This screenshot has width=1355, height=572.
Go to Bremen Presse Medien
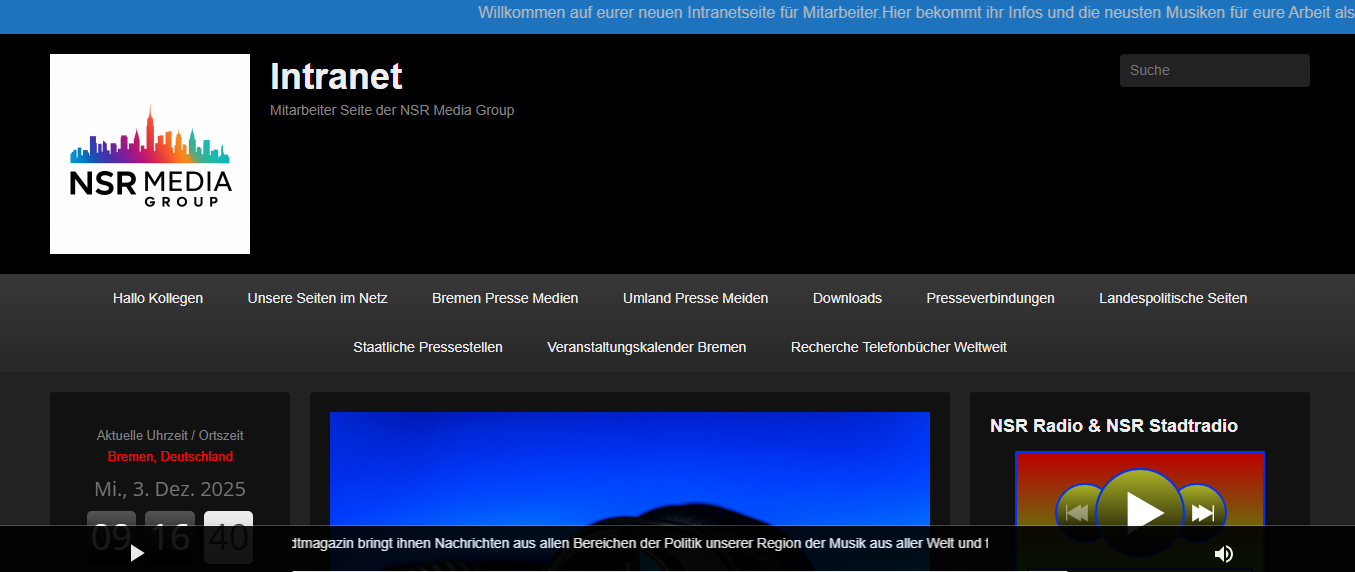(505, 298)
